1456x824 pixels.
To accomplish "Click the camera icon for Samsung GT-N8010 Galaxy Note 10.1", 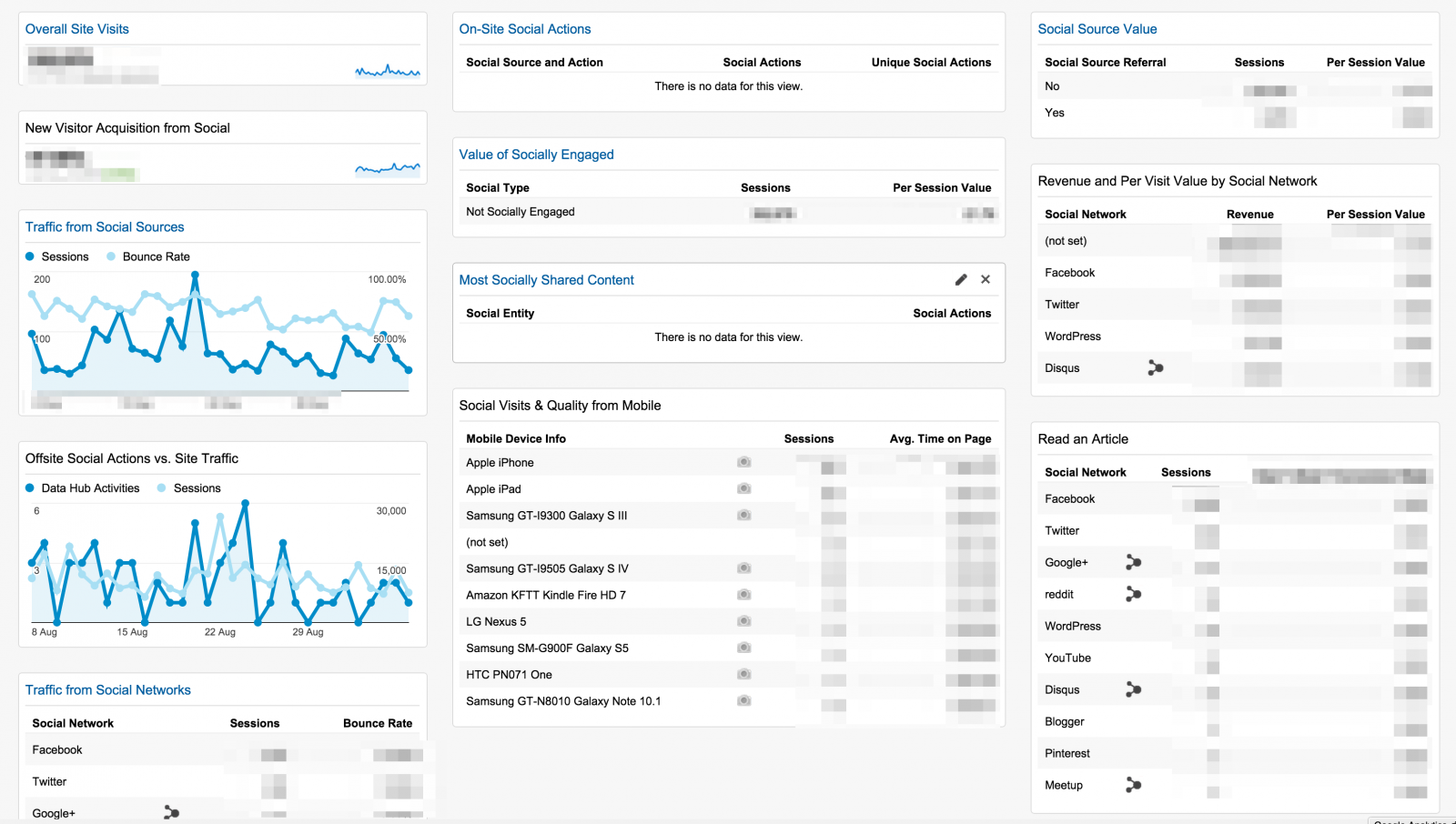I will pyautogui.click(x=744, y=701).
